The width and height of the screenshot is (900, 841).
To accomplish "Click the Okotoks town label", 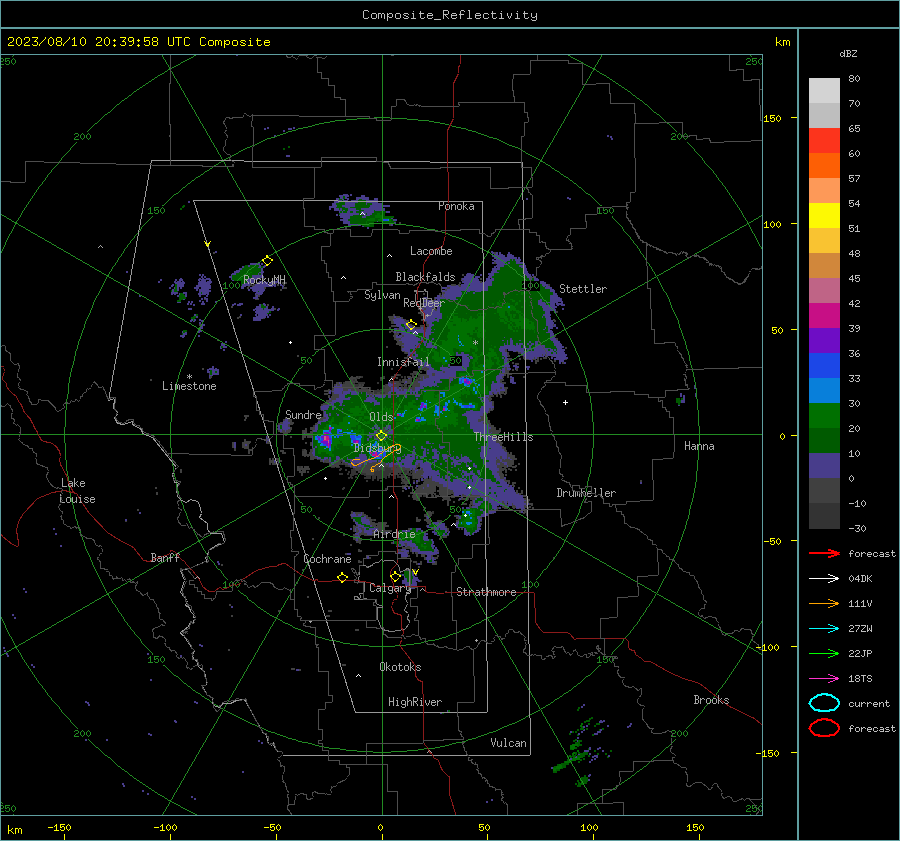I will point(400,667).
